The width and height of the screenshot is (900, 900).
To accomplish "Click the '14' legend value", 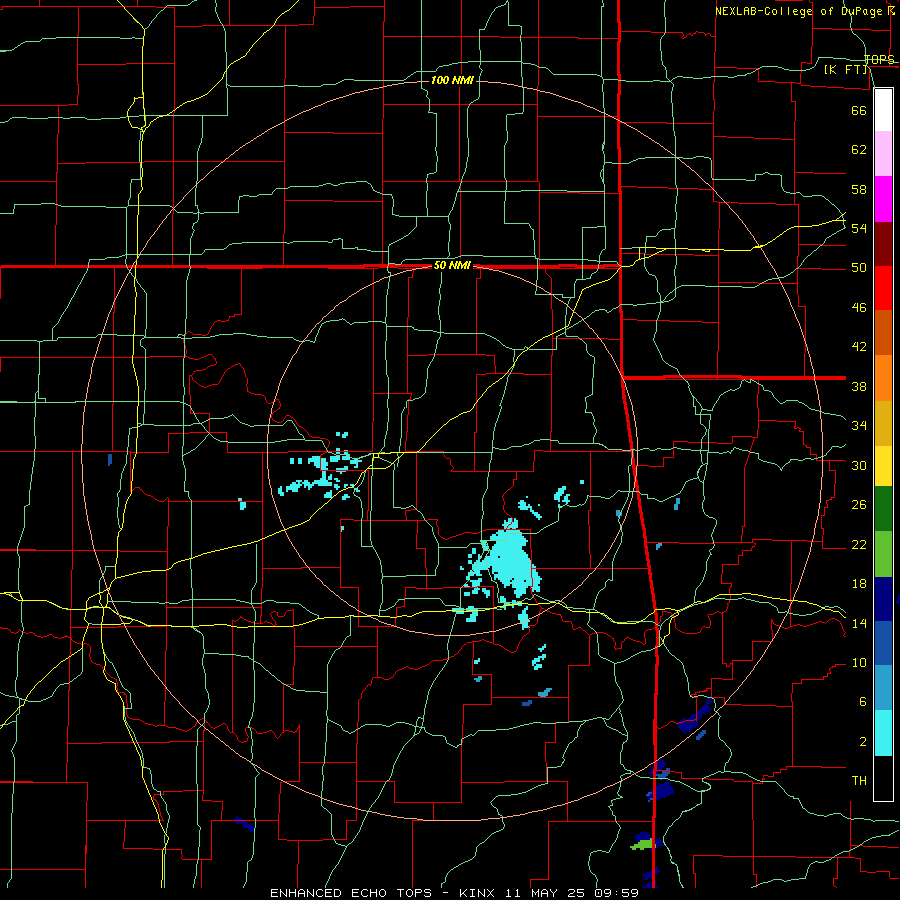I will (x=859, y=623).
